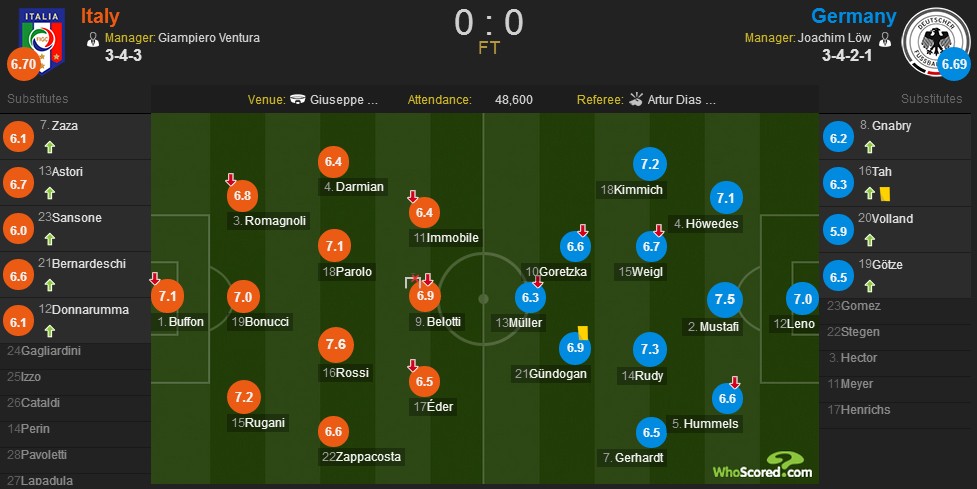Click the Germany team name heading

click(x=854, y=16)
